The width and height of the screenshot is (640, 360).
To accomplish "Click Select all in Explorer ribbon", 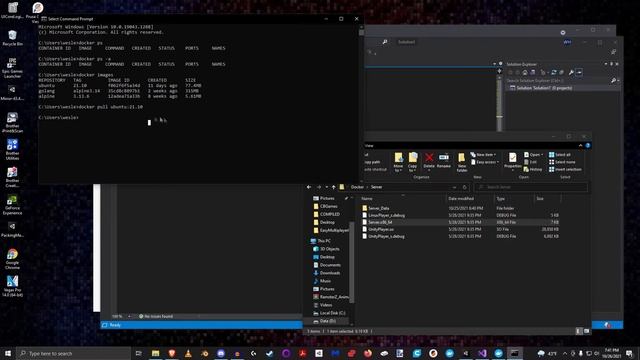I will click(x=560, y=155).
